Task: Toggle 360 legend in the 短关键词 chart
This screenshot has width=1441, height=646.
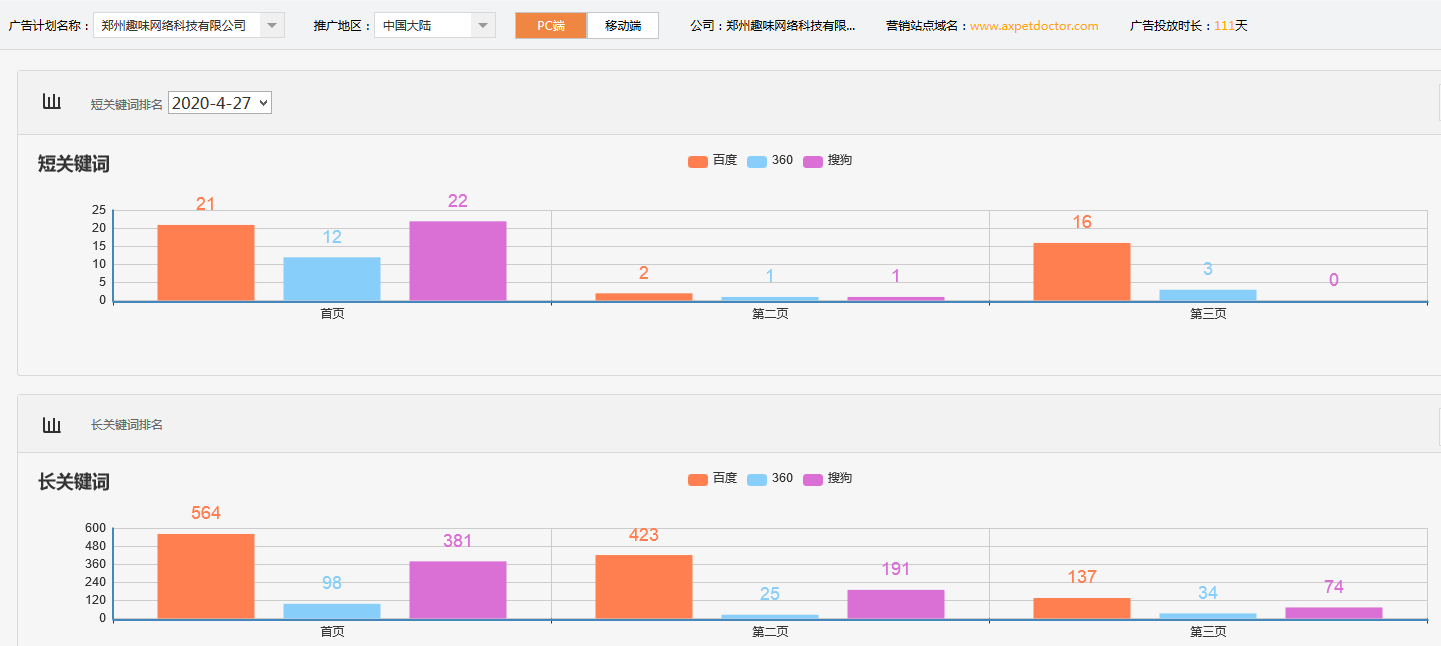Action: 770,161
